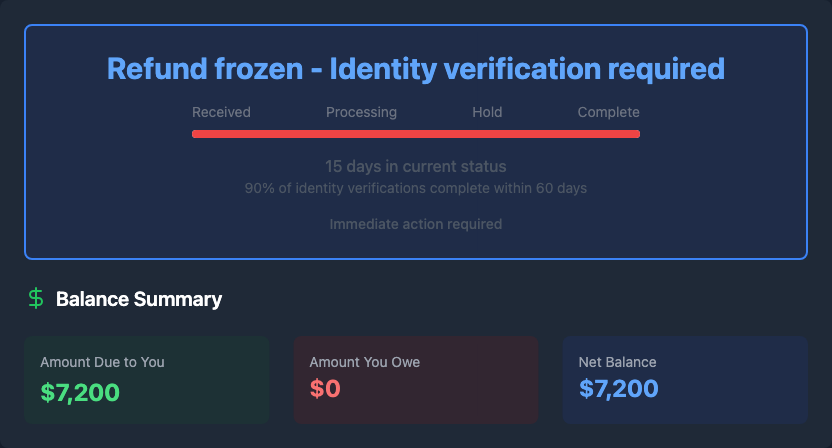Open the "Immediate action required" notice
This screenshot has width=832, height=448.
pyautogui.click(x=416, y=224)
